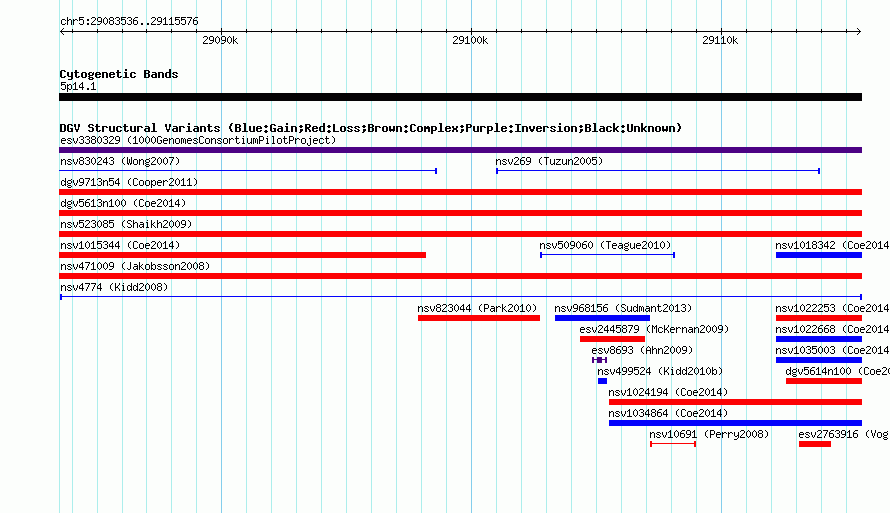Open dgv5613n100 (Coe2014) label
890x513 pixels.
coord(123,203)
